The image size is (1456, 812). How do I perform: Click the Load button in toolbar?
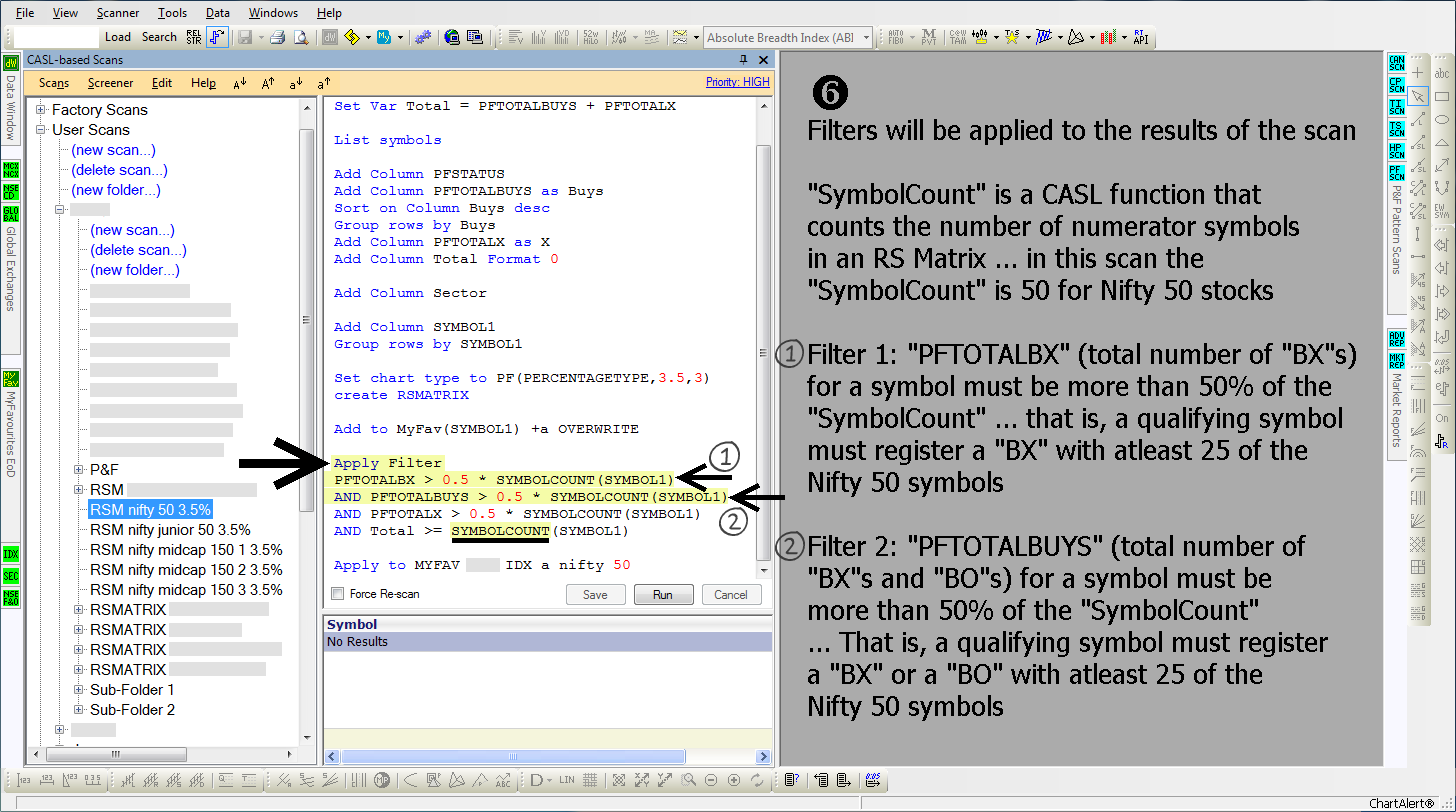[118, 37]
